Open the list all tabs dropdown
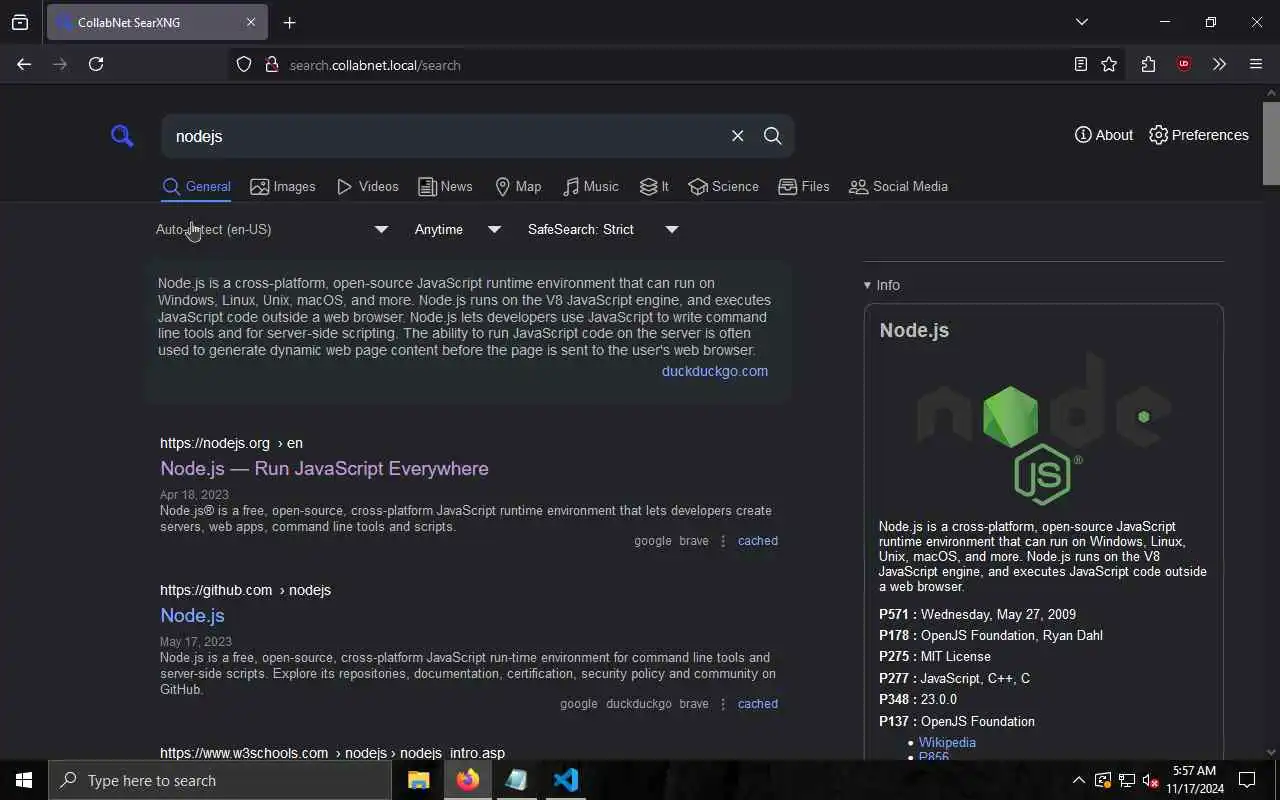 pos(1081,22)
